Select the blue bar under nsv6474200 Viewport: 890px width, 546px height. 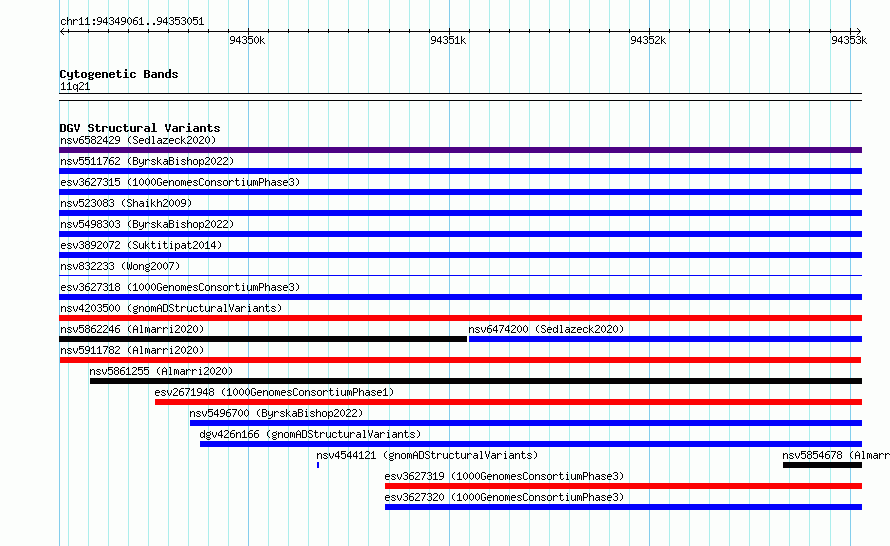click(665, 339)
